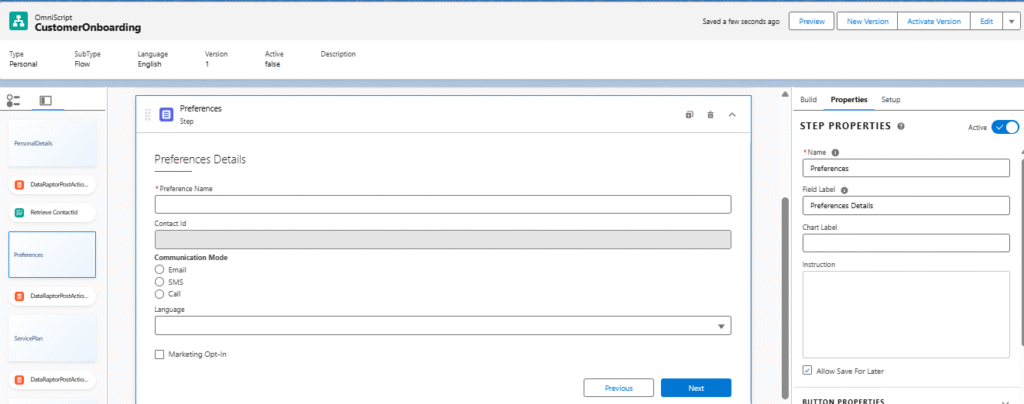The height and width of the screenshot is (404, 1024).
Task: Grab the Preferences step drag handle
Action: pyautogui.click(x=148, y=115)
